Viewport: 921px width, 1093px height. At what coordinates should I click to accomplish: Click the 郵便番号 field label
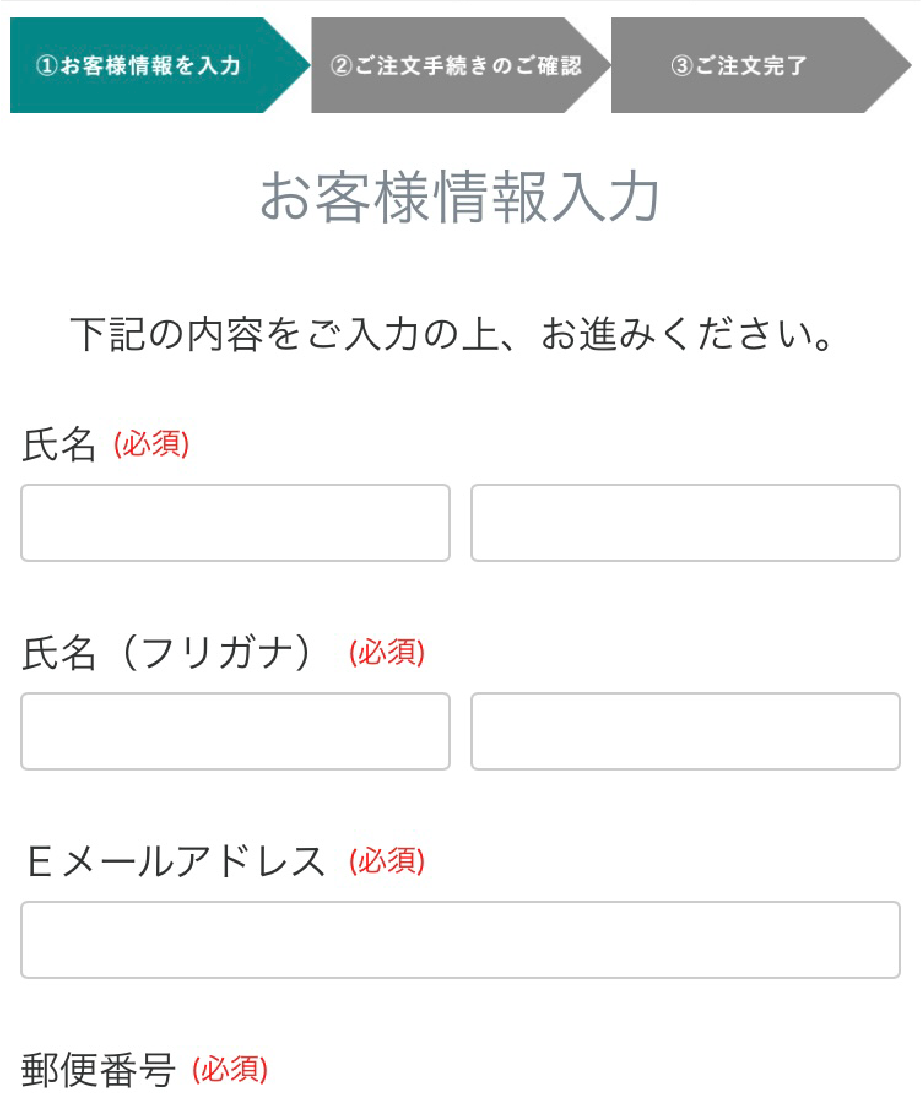tap(98, 1071)
